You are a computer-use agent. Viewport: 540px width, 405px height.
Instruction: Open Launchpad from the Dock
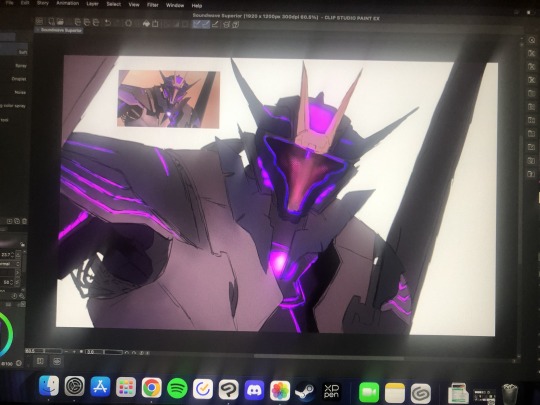tap(126, 387)
